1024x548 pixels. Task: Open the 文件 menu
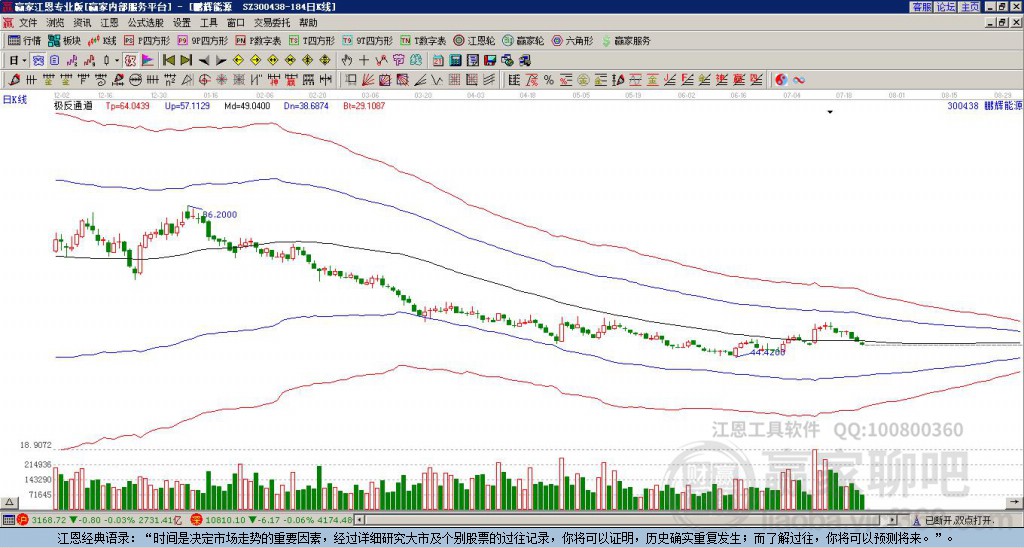click(28, 23)
